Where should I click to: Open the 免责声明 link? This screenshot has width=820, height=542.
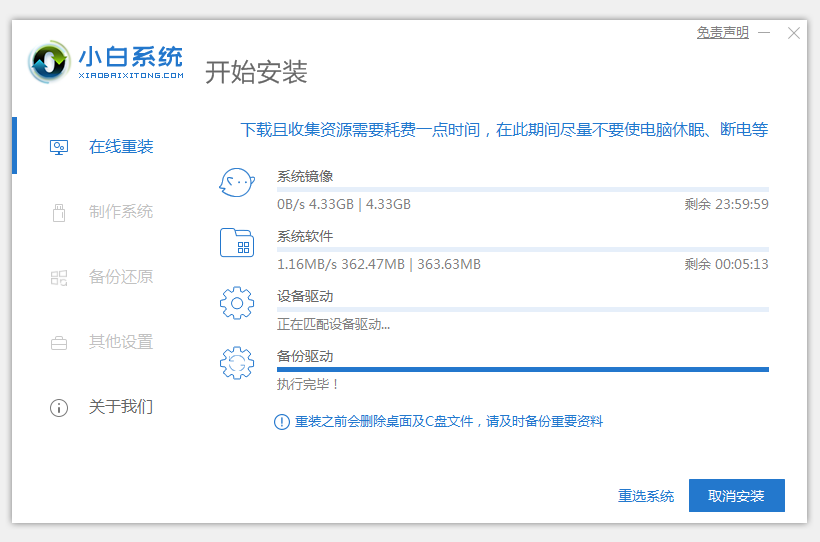click(722, 32)
